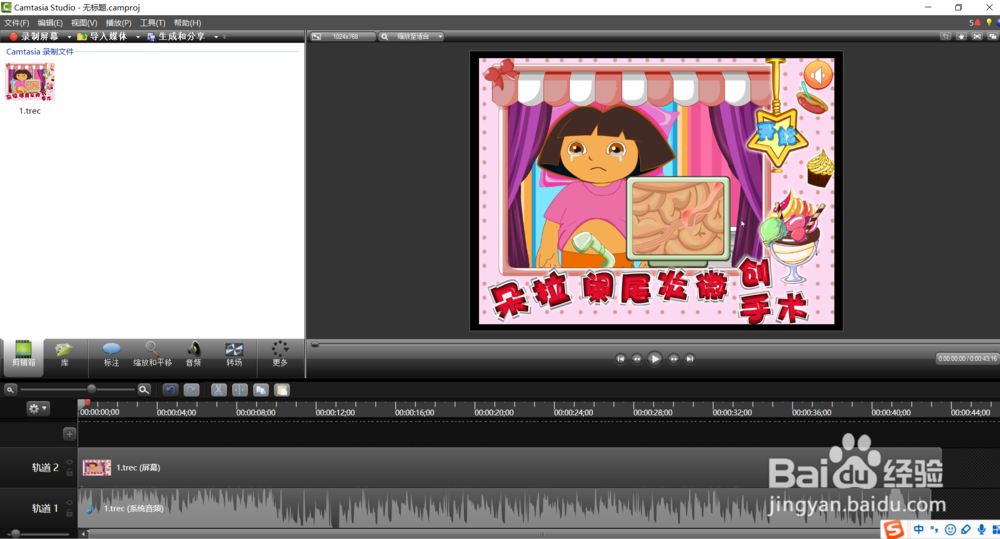This screenshot has height=539, width=1000.
Task: Open the 工具(T) menu
Action: [152, 23]
